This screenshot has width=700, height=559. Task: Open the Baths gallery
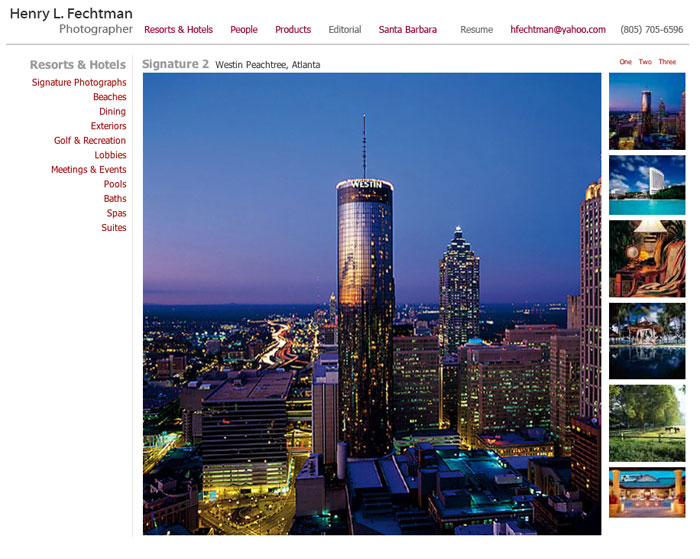[115, 199]
